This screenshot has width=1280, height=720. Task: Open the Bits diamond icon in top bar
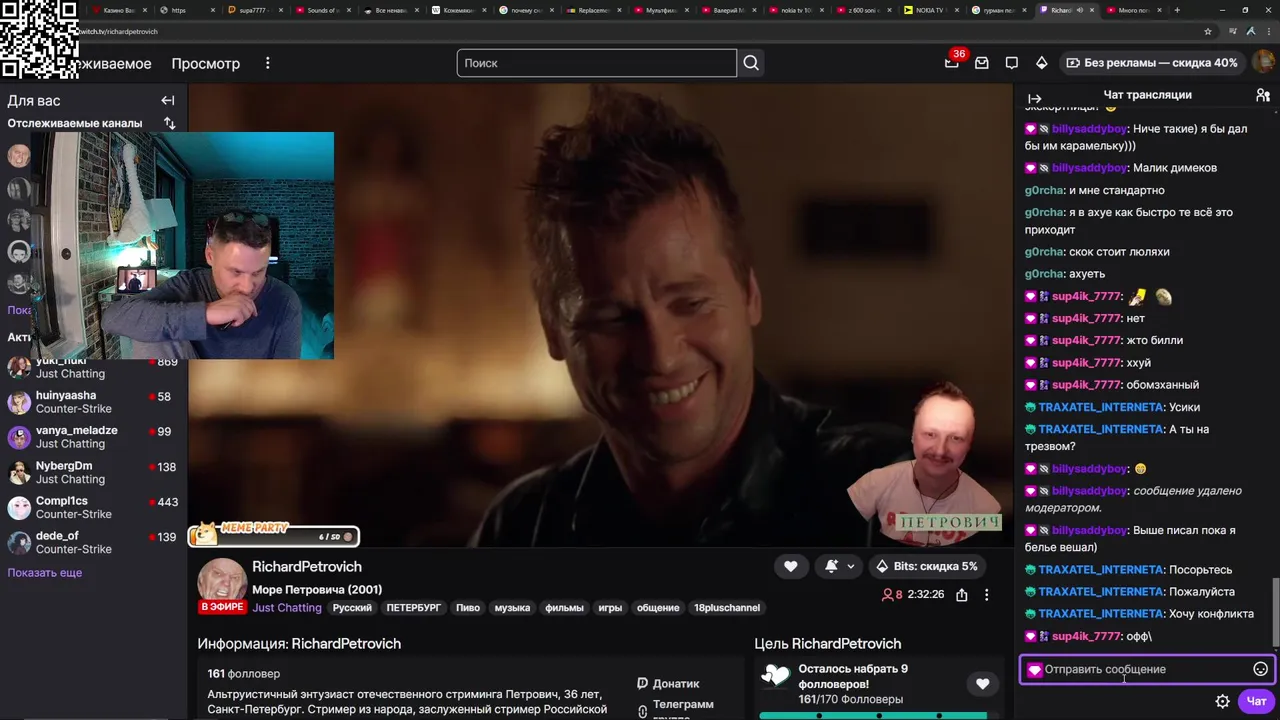(x=1041, y=63)
